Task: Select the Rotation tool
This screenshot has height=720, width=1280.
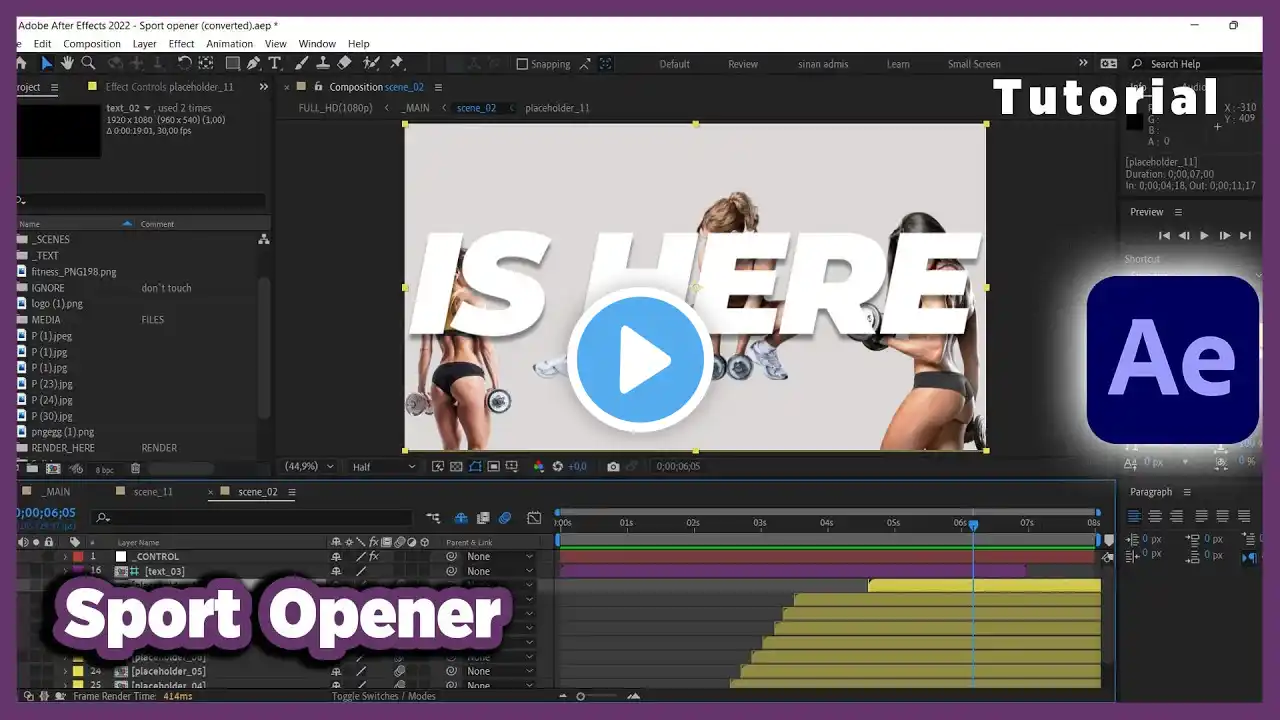Action: tap(184, 63)
